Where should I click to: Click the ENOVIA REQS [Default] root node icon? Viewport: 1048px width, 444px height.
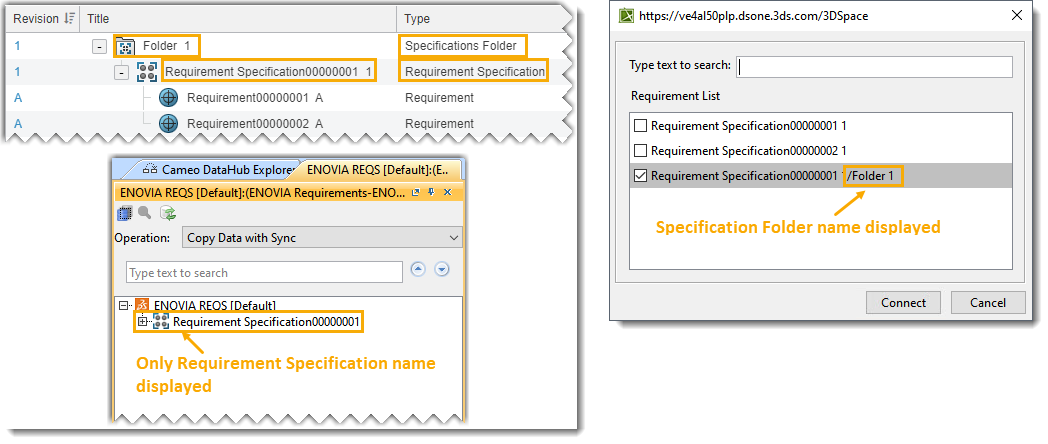coord(142,305)
